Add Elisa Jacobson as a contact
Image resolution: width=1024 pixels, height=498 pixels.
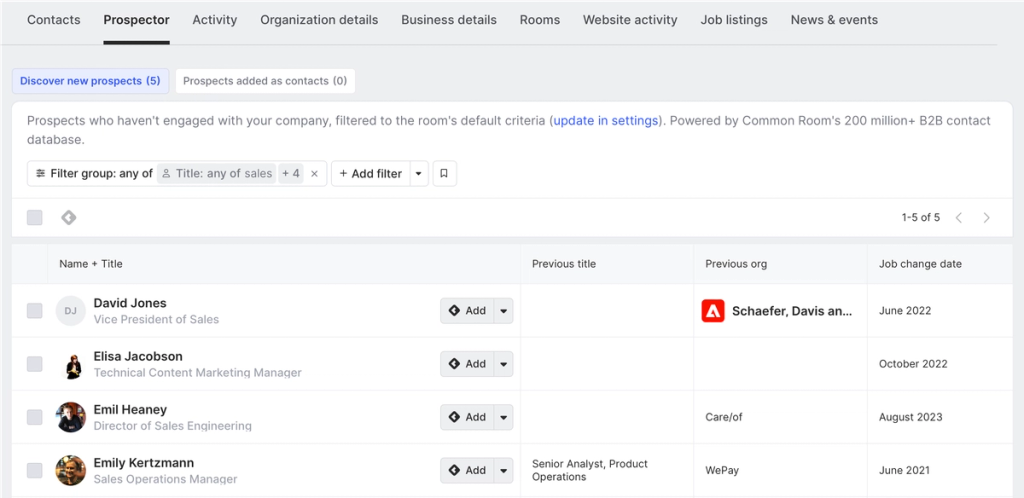click(467, 364)
